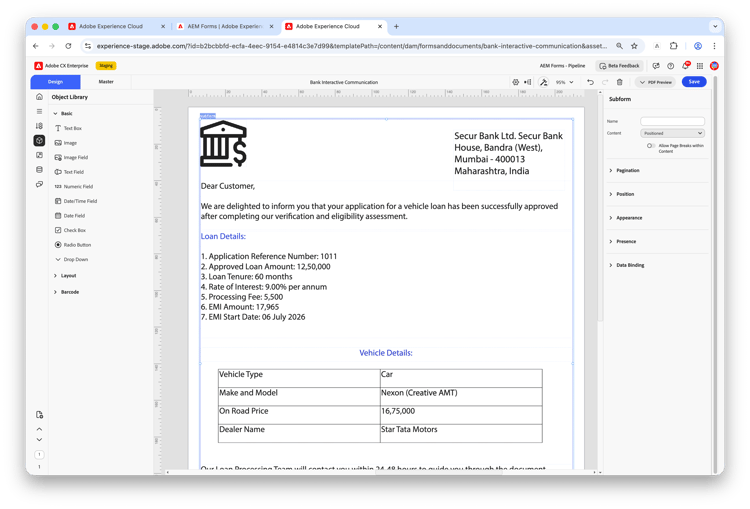Add a Text Field from Object Library
The height and width of the screenshot is (509, 750).
pos(69,172)
